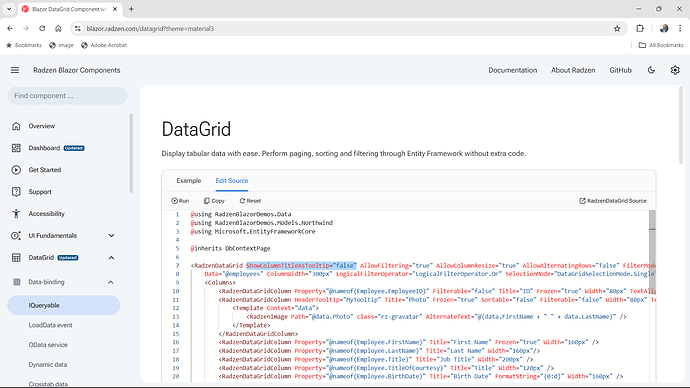
Task: Bookmark this page with star icon
Action: pyautogui.click(x=617, y=29)
